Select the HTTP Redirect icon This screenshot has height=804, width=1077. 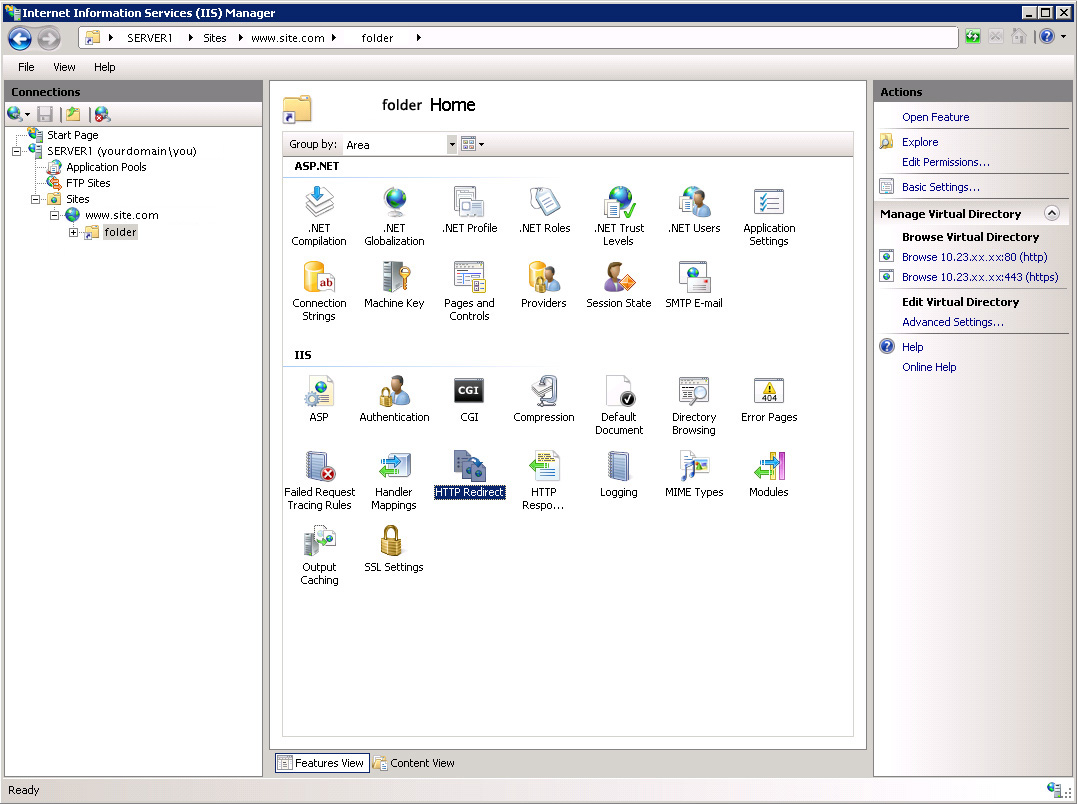[x=470, y=474]
